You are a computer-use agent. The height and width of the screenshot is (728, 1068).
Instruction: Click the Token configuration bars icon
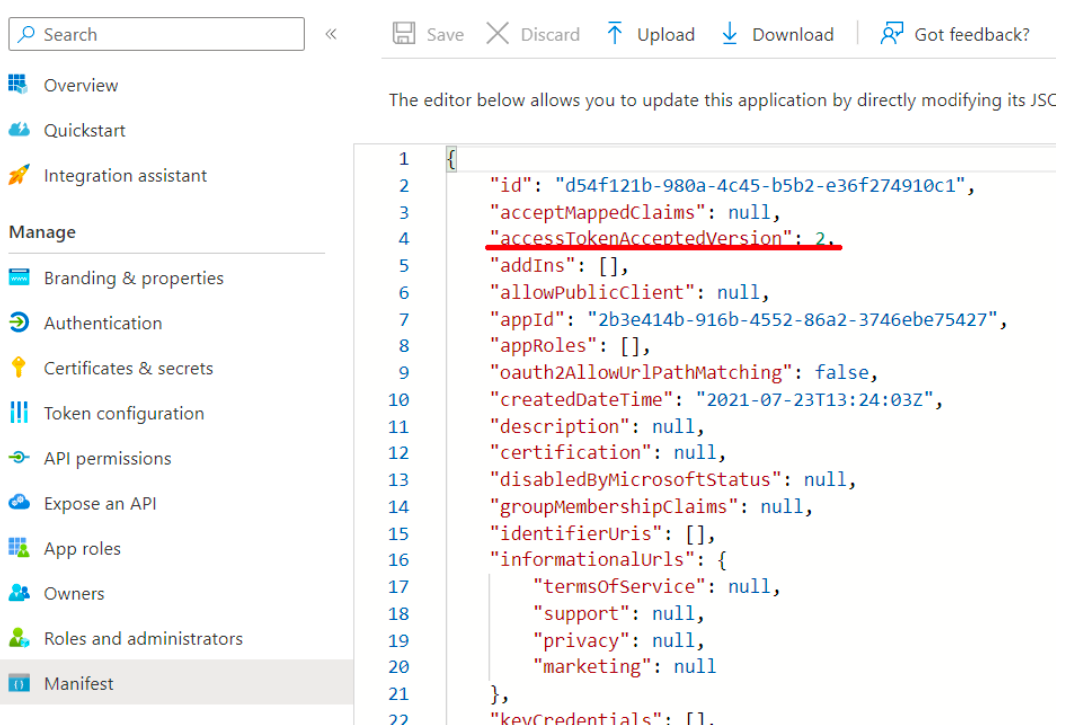(18, 411)
